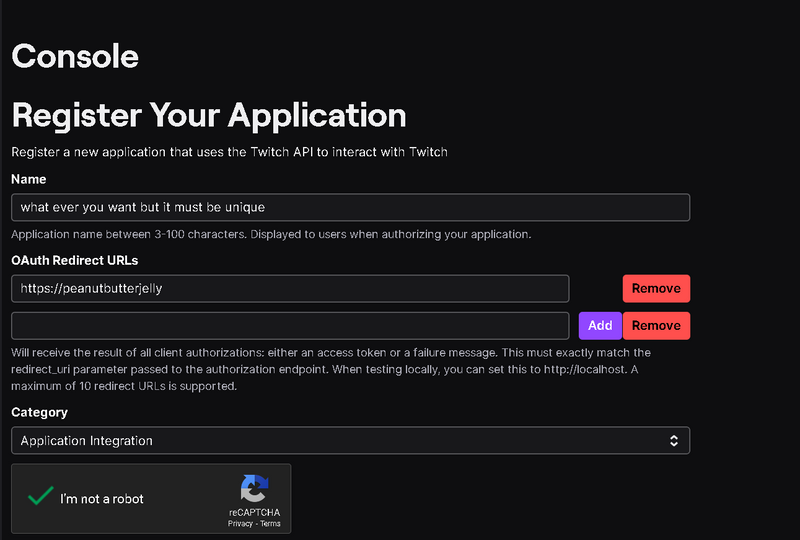Click the reCAPTCHA logo icon
Viewport: 800px width, 540px height.
point(254,488)
